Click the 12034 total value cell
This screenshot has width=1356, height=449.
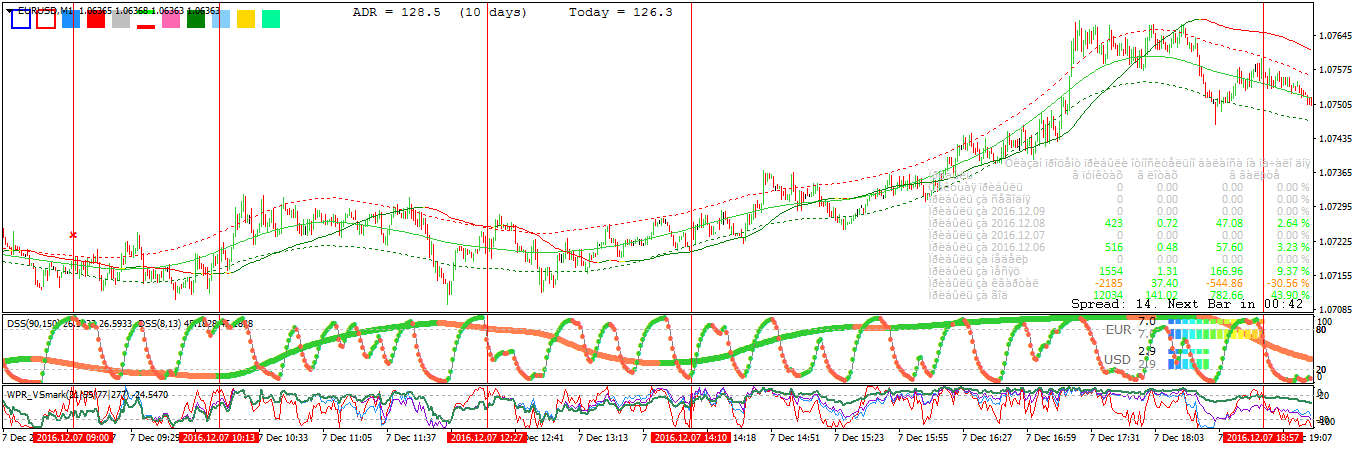(x=1106, y=294)
